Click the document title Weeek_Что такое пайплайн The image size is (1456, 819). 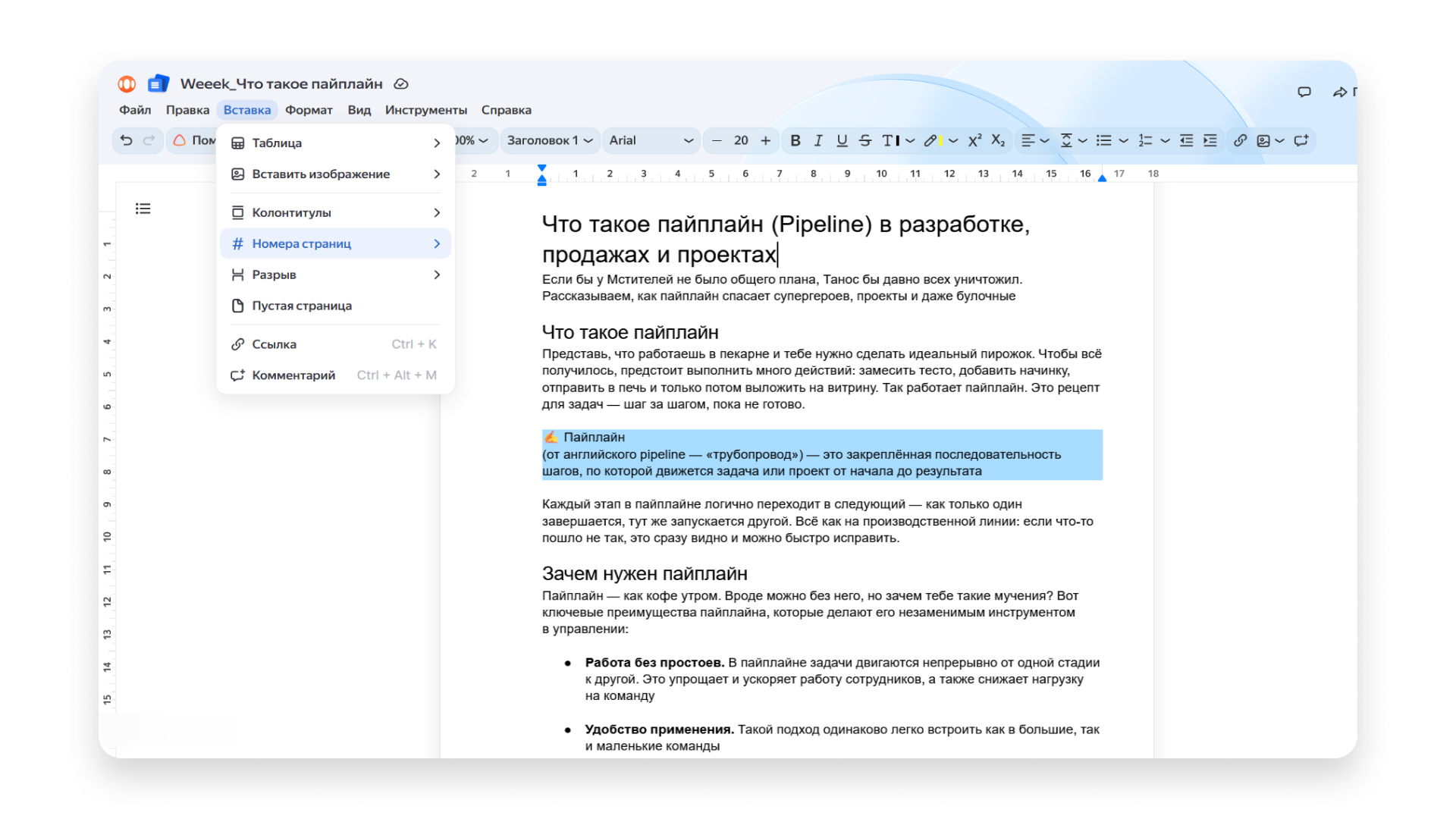(x=281, y=84)
